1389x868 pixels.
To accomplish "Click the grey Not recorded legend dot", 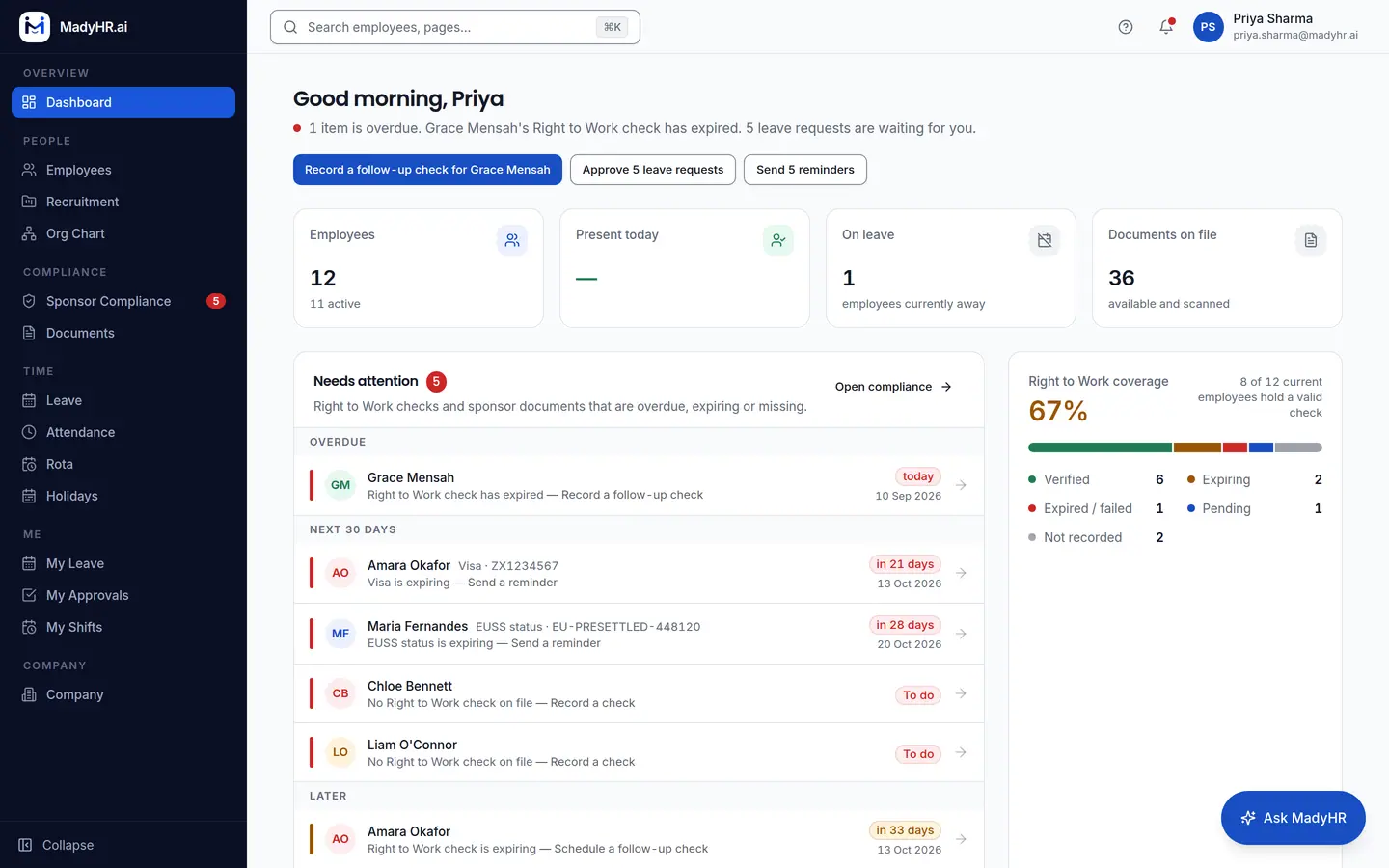I will (x=1032, y=537).
